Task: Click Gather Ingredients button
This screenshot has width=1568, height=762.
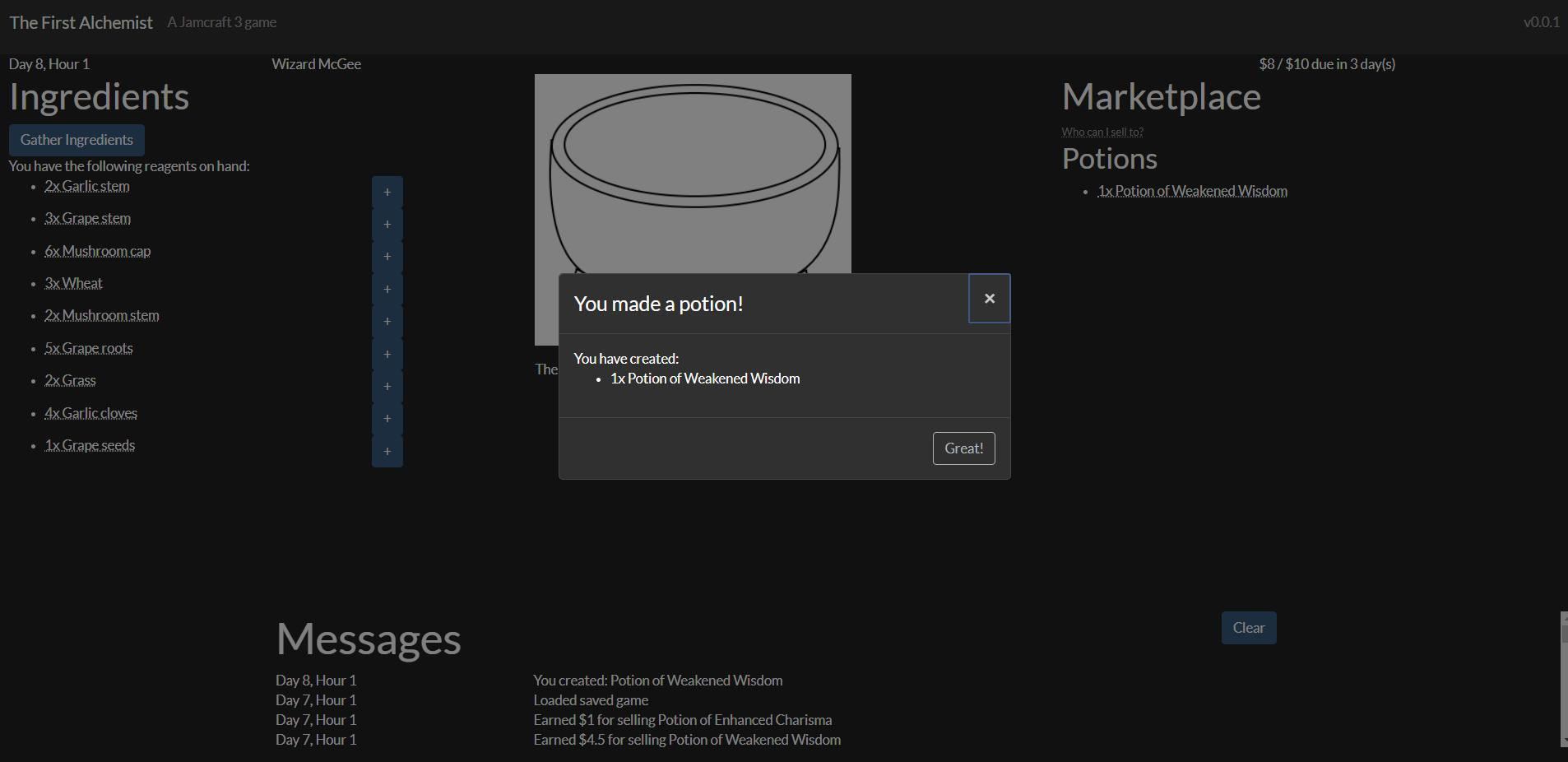Action: [x=77, y=140]
